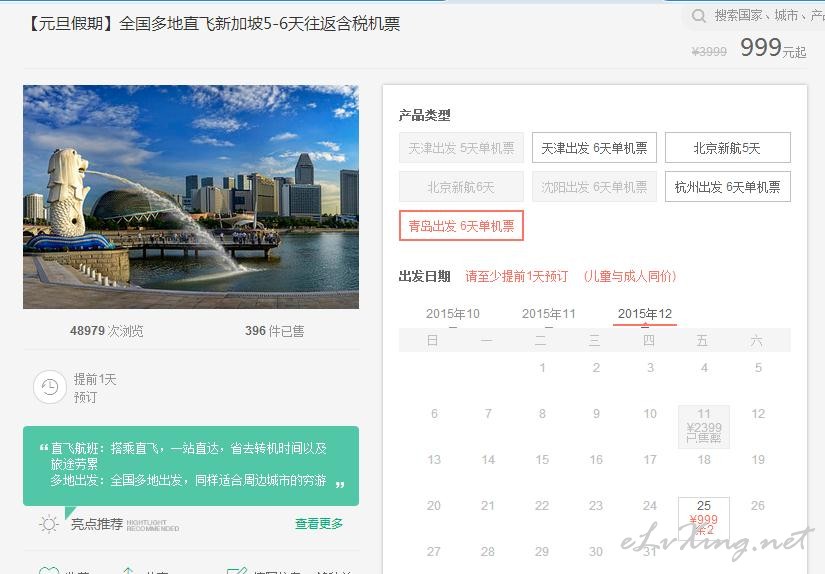Select disabled 北京新航6天 option
This screenshot has height=574, width=825.
click(x=461, y=187)
